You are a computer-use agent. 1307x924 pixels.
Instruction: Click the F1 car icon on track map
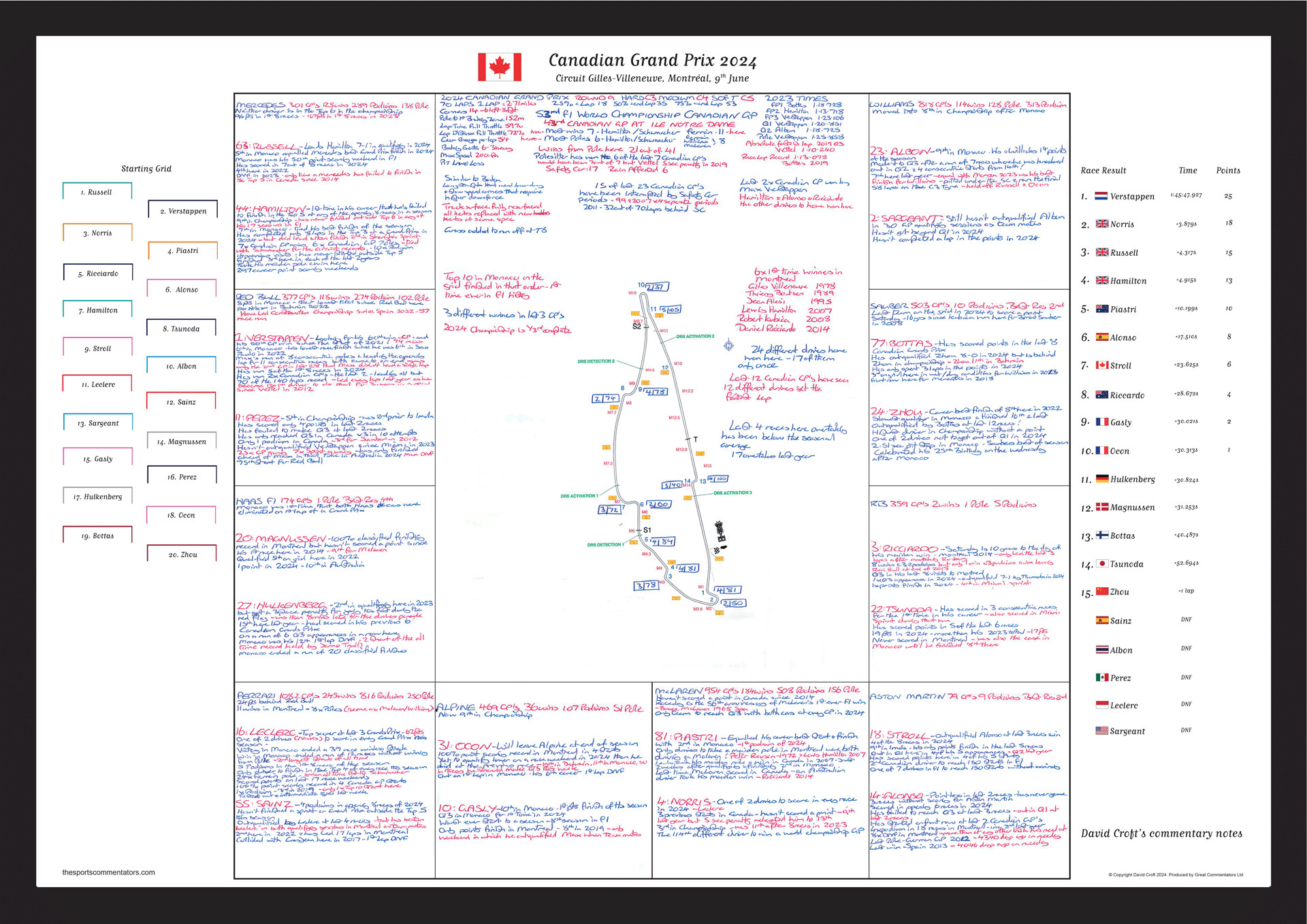coord(720,531)
